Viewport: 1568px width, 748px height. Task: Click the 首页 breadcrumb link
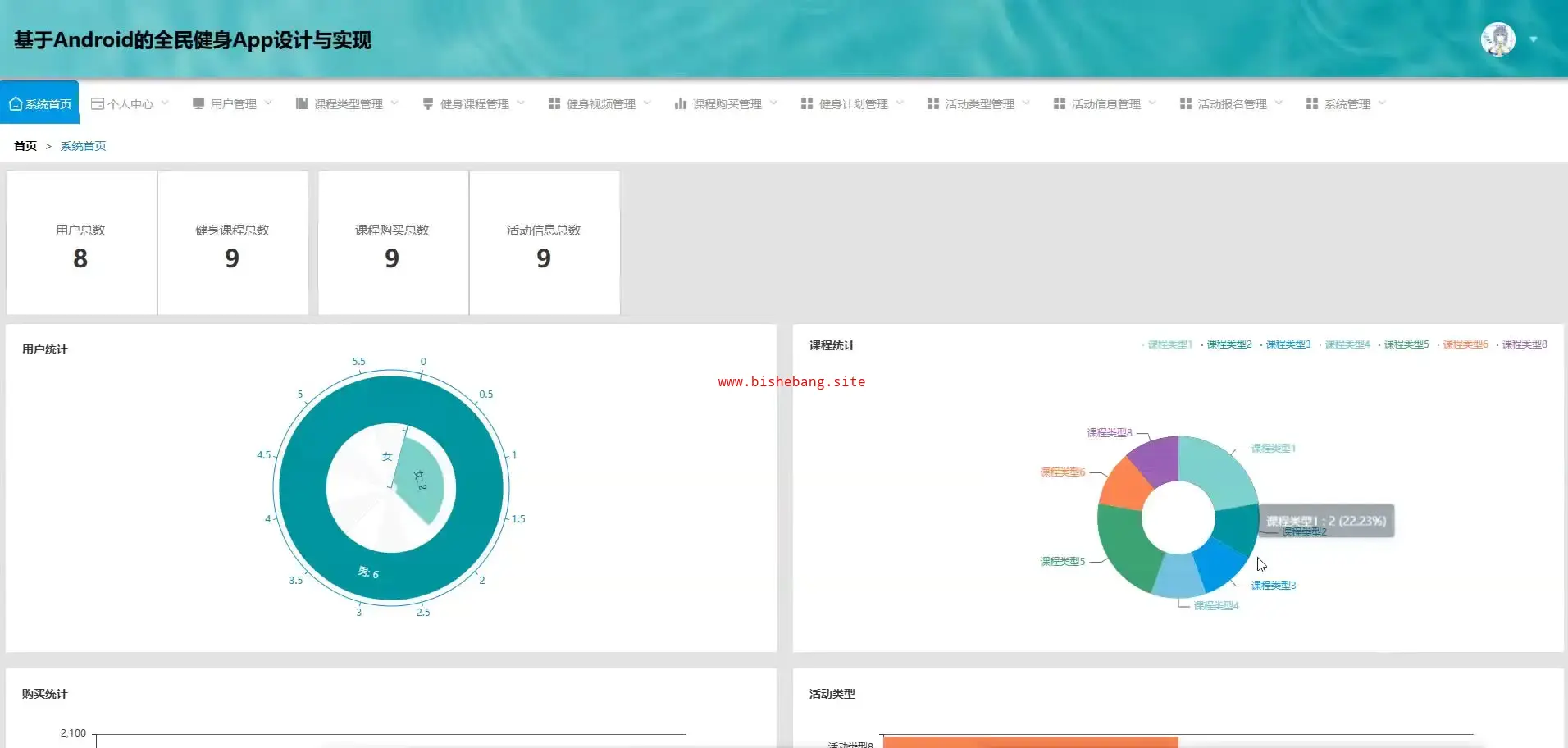coord(25,146)
